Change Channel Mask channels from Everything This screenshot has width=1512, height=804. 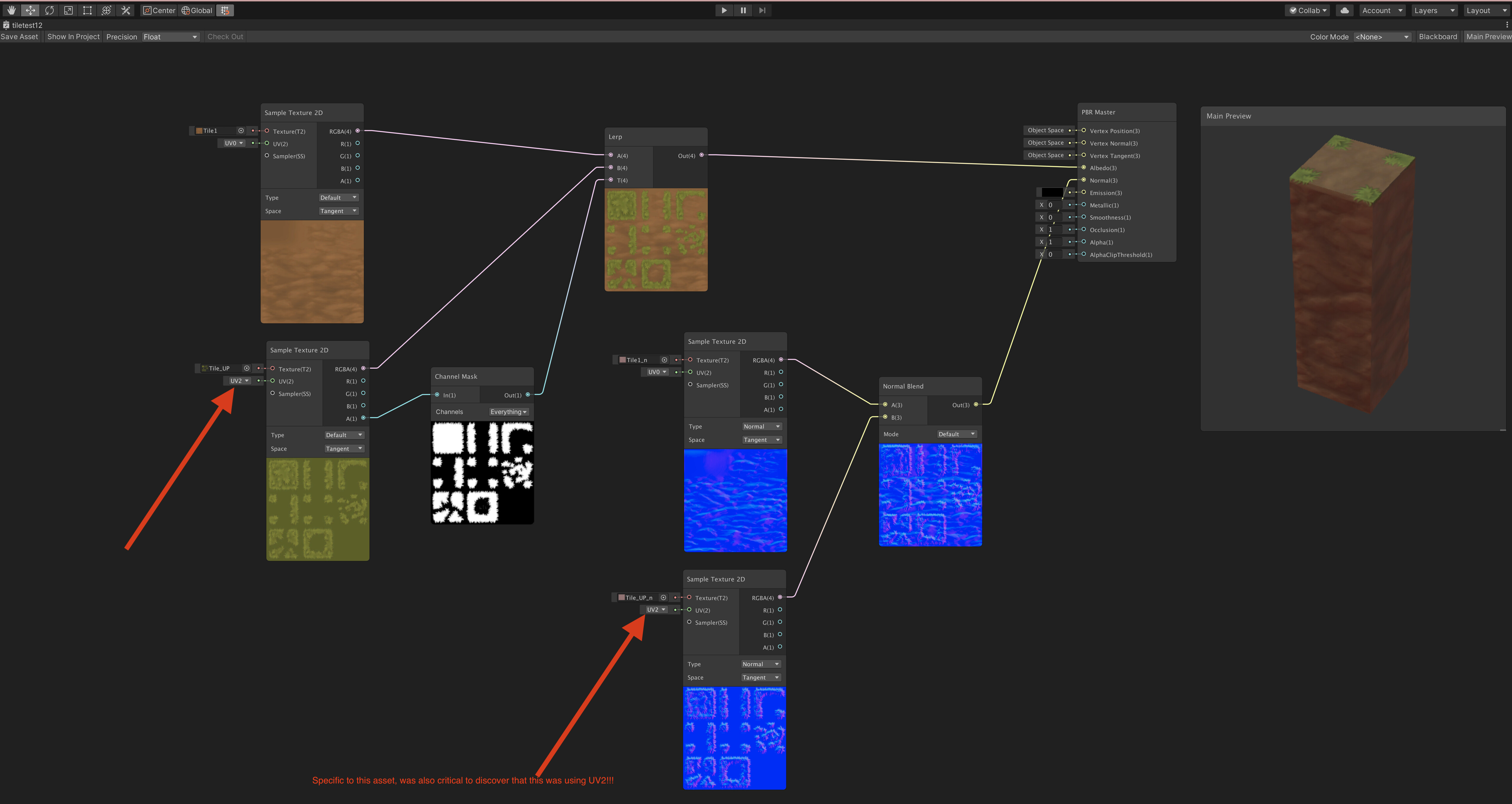(508, 412)
